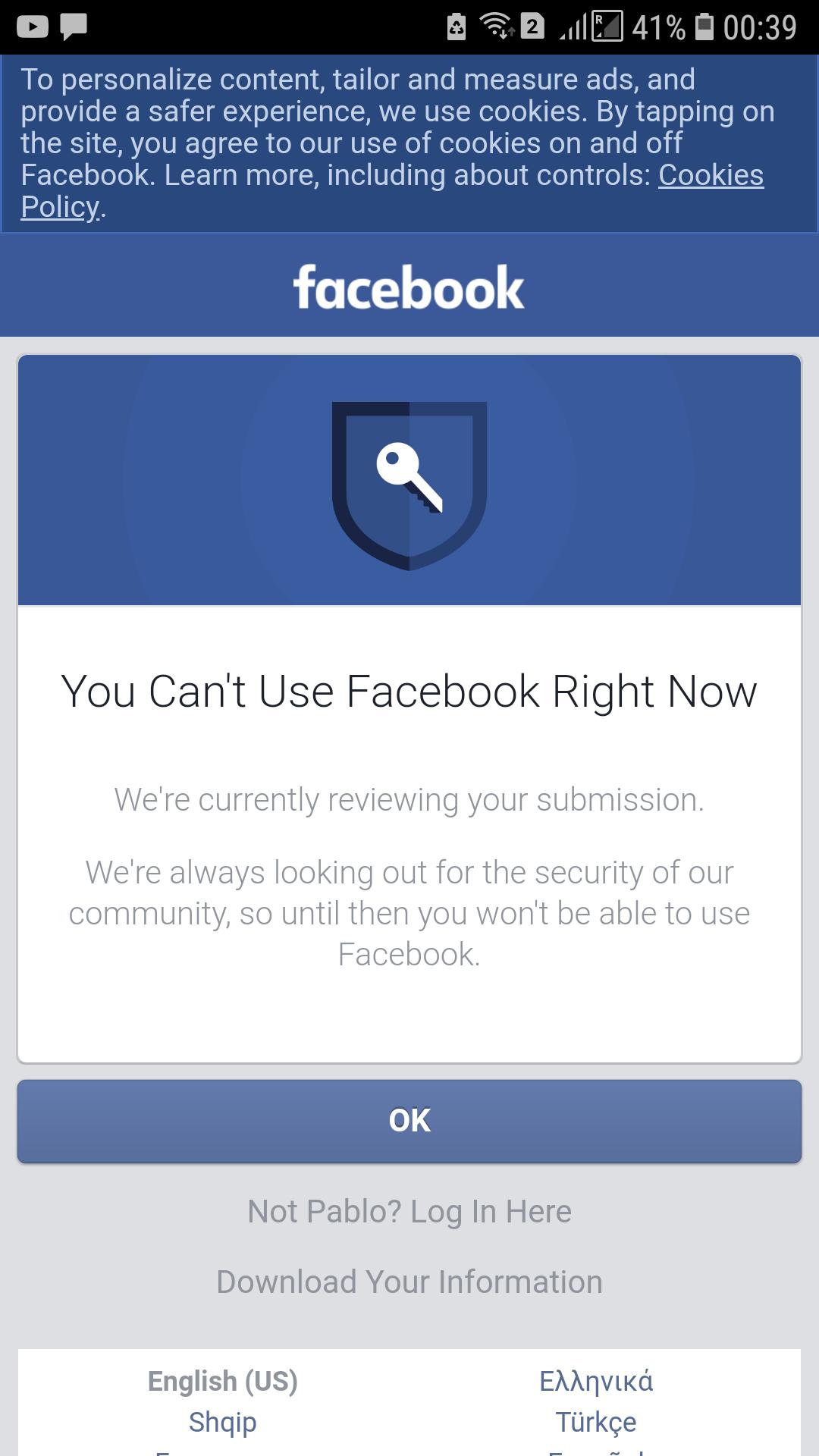Open Download Your Information link
819x1456 pixels.
(409, 1282)
